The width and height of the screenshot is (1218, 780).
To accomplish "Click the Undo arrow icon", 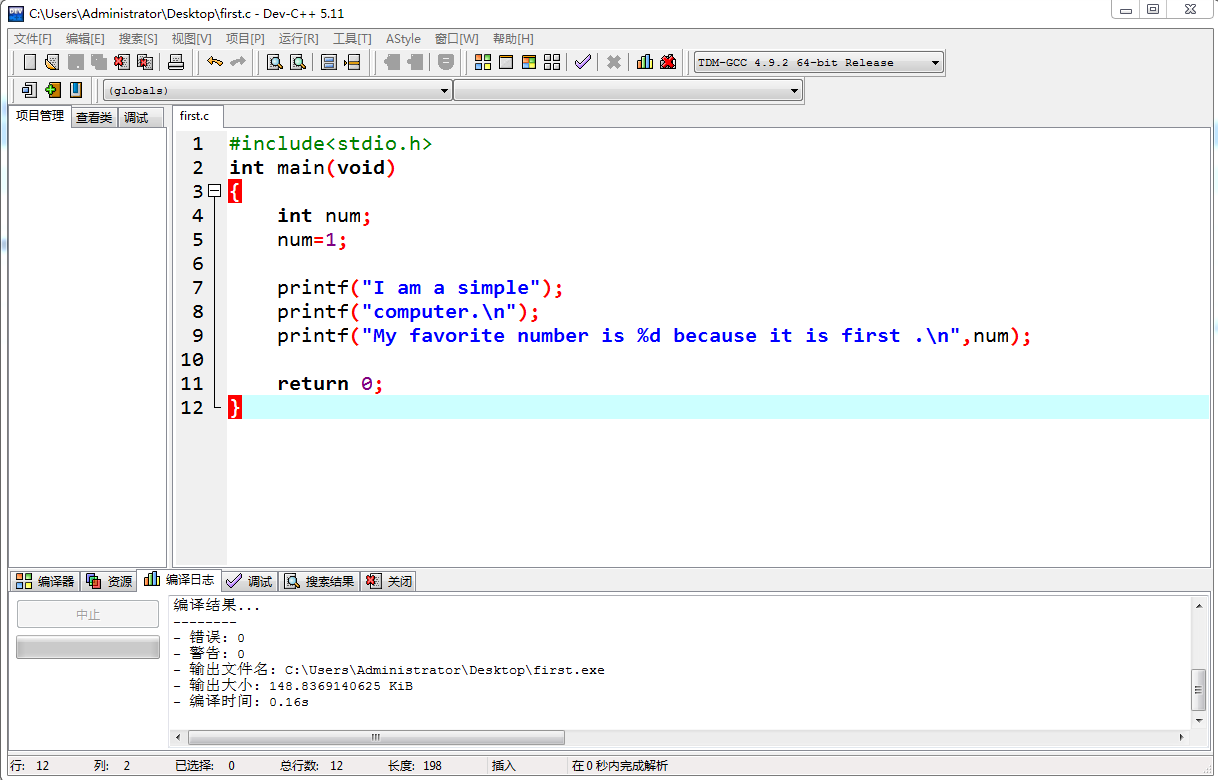I will click(215, 62).
